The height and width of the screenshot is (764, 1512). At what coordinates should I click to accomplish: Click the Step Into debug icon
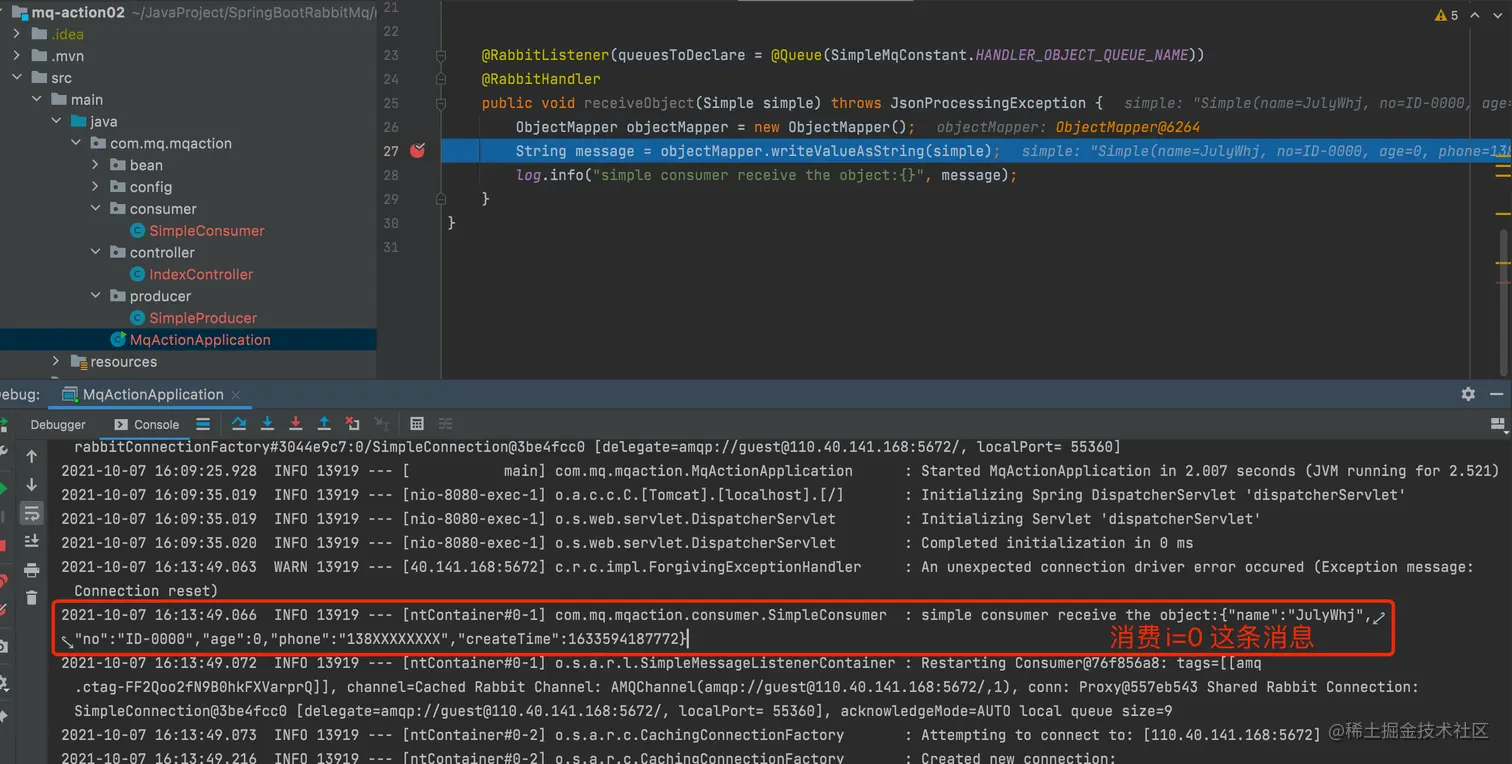click(x=267, y=424)
